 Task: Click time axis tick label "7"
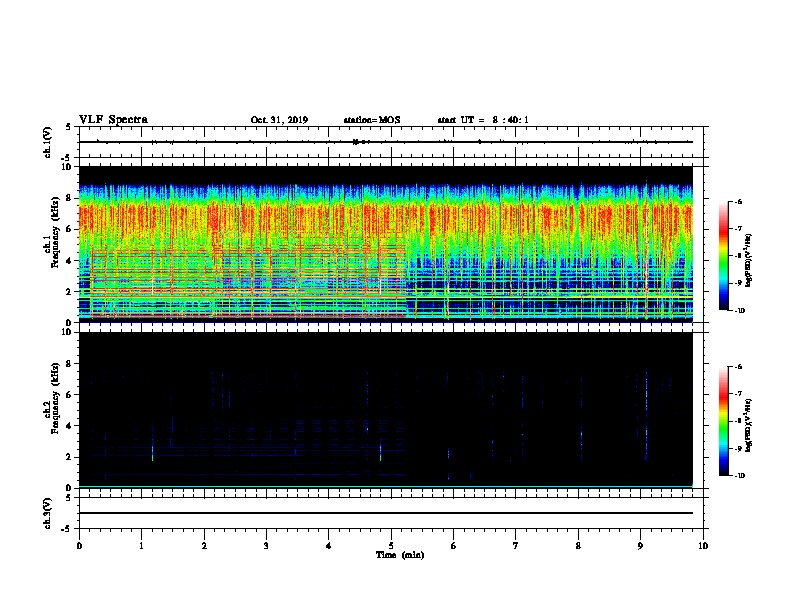[516, 546]
